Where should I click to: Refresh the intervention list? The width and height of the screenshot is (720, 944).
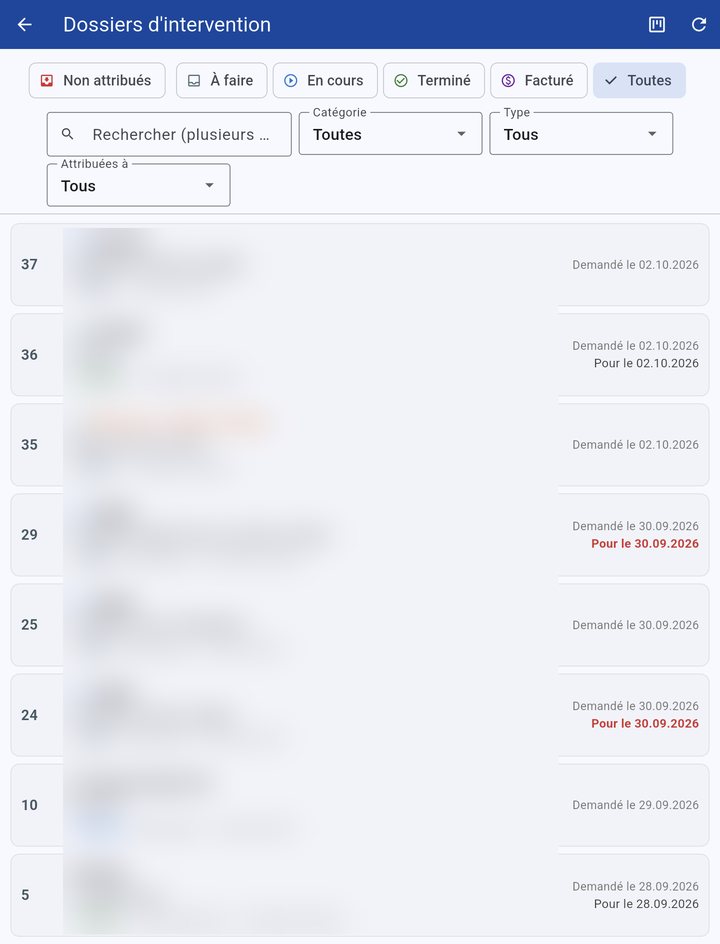(x=698, y=25)
